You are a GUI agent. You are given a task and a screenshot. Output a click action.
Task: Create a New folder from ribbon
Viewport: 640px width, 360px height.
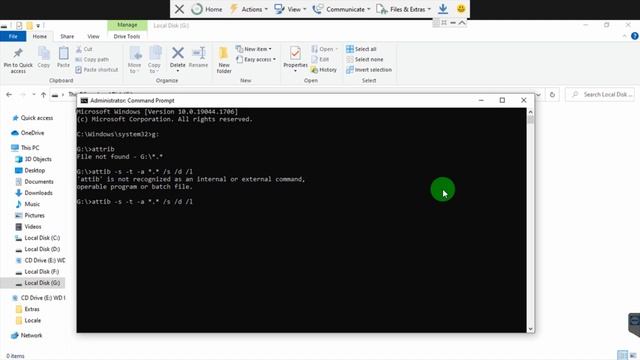pos(224,60)
